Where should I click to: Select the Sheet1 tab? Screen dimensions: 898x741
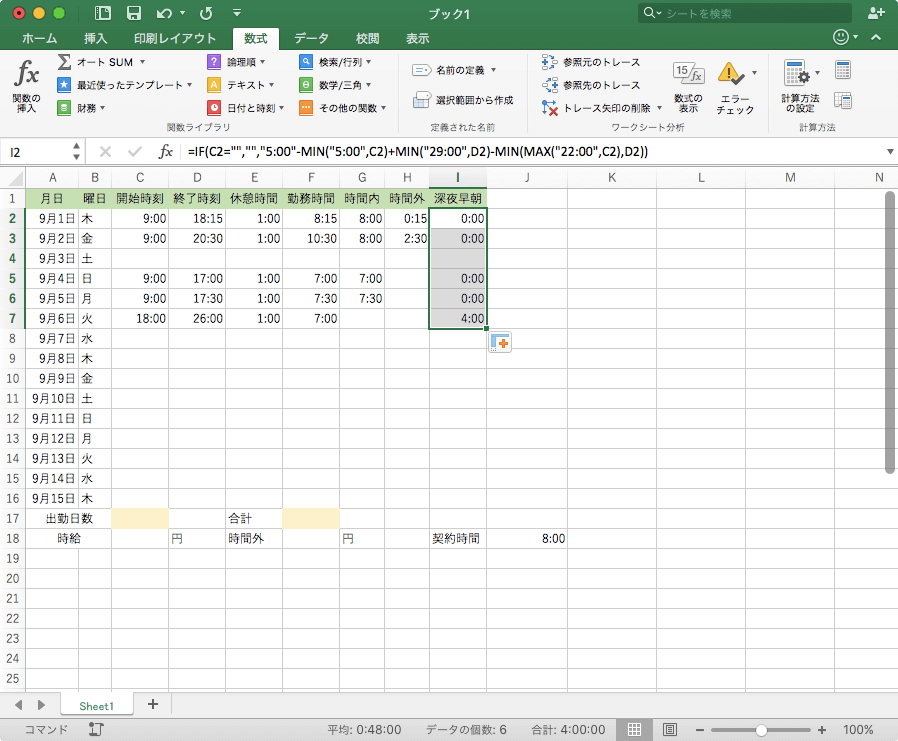96,706
